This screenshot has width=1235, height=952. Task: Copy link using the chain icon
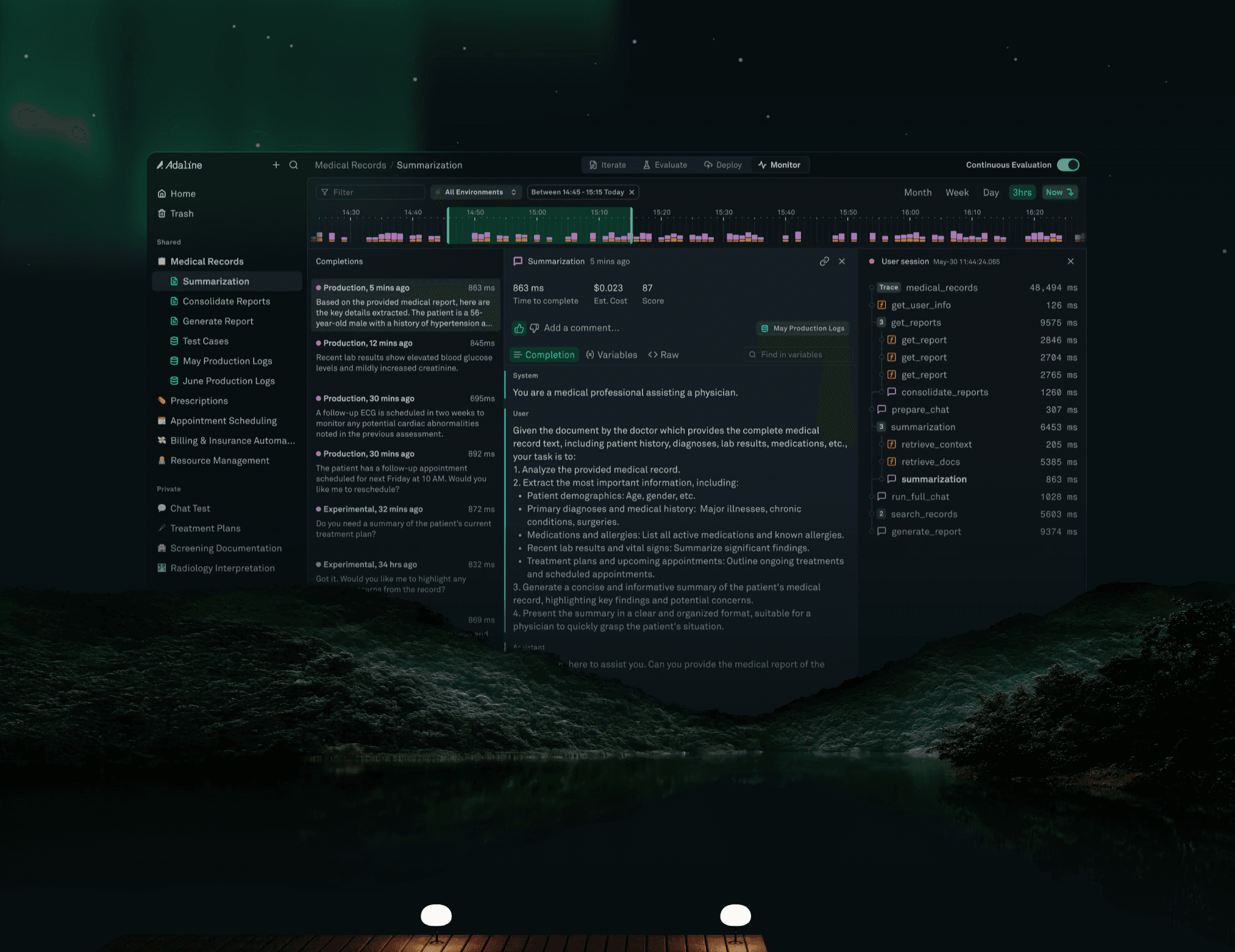(x=824, y=261)
